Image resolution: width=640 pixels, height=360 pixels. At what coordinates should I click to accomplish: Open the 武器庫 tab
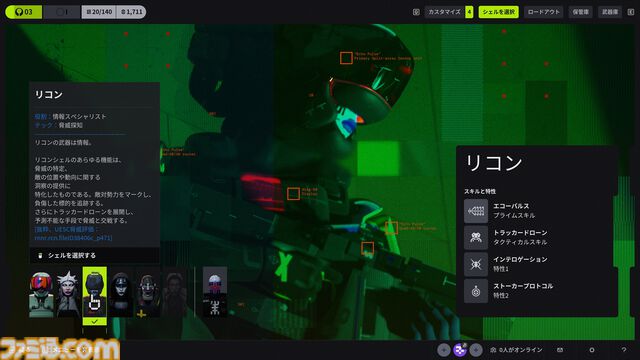click(x=610, y=12)
